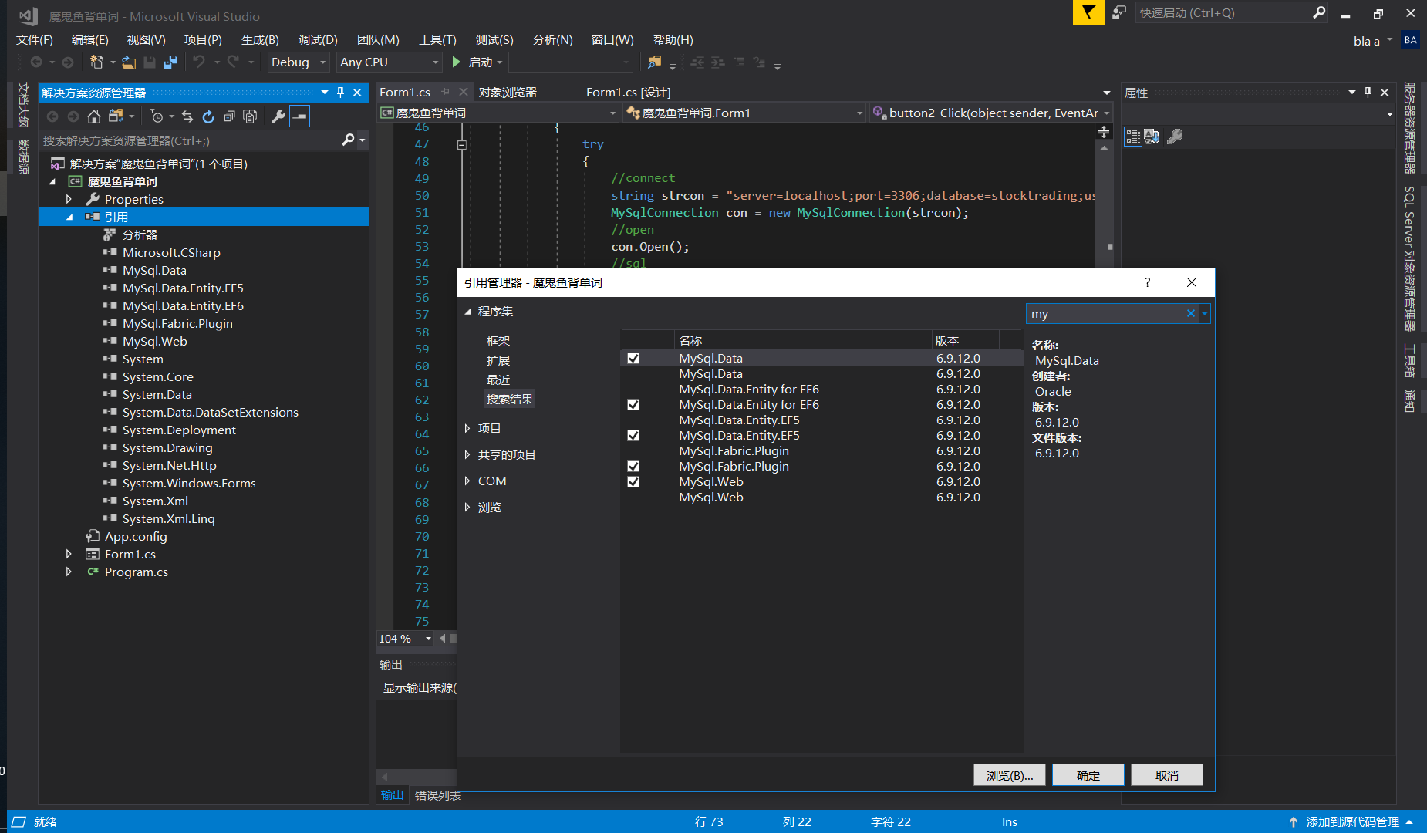This screenshot has width=1427, height=840.
Task: Expand the COM section in Reference Manager
Action: (x=467, y=481)
